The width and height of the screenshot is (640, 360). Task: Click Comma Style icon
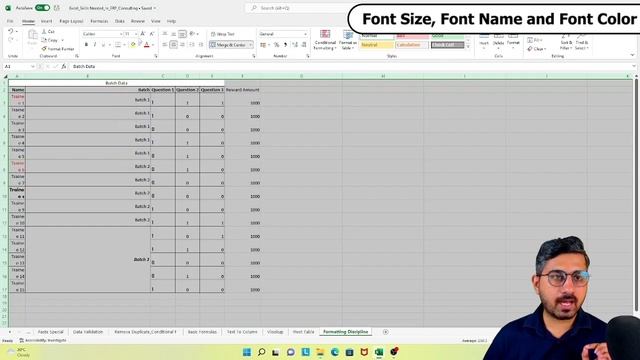tap(285, 44)
